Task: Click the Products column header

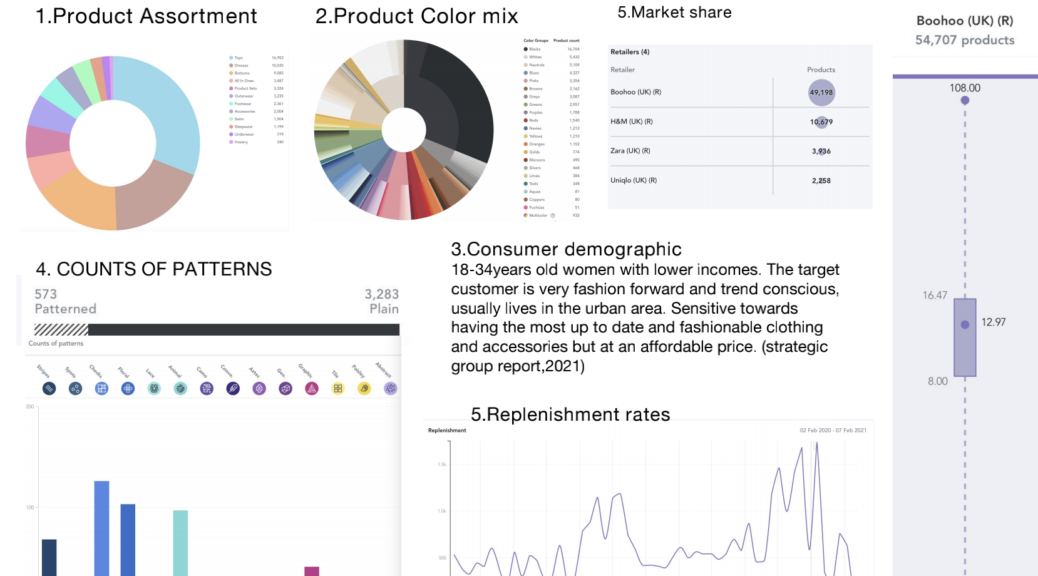Action: [821, 70]
